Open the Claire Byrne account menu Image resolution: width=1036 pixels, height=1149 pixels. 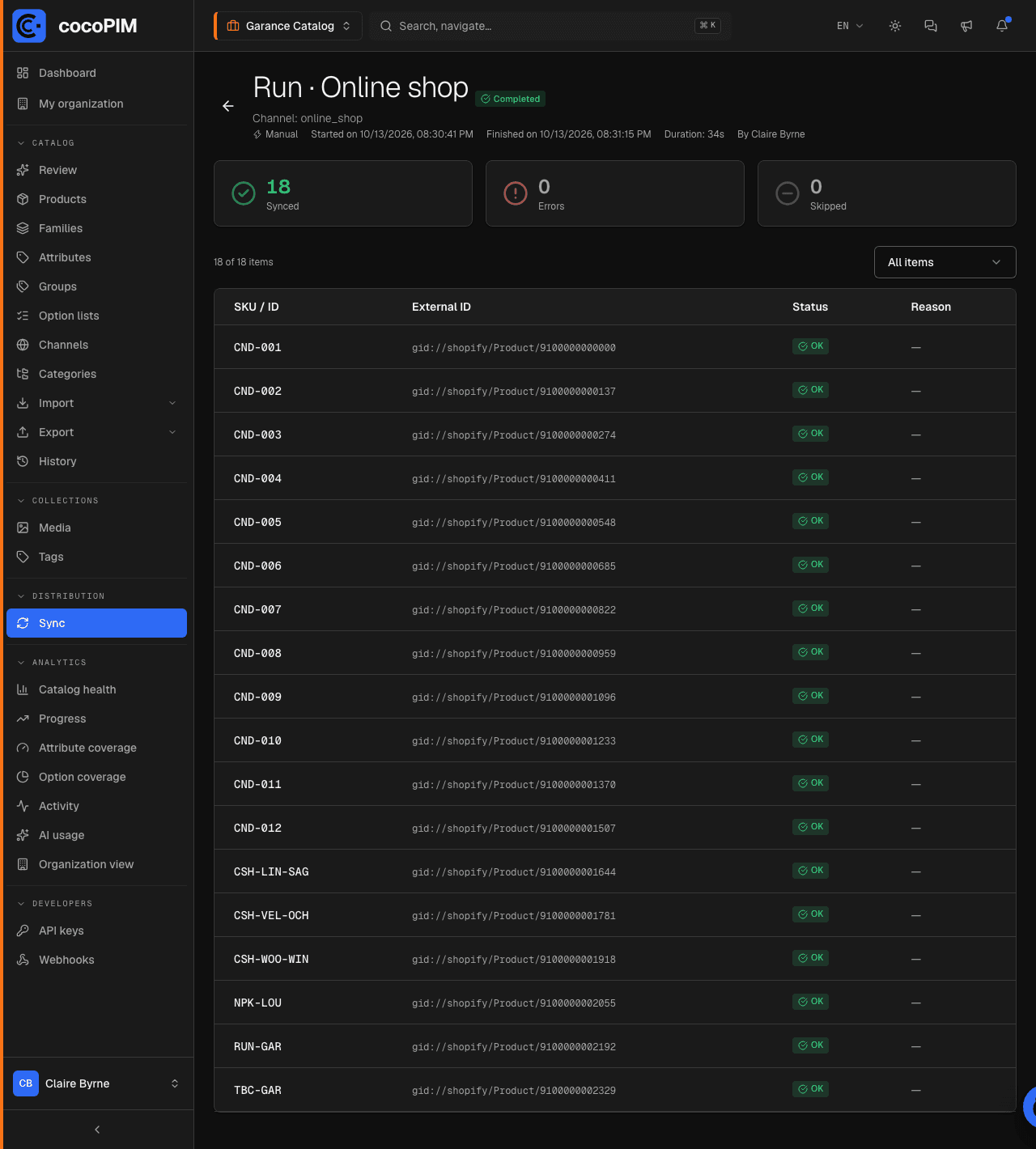96,1083
